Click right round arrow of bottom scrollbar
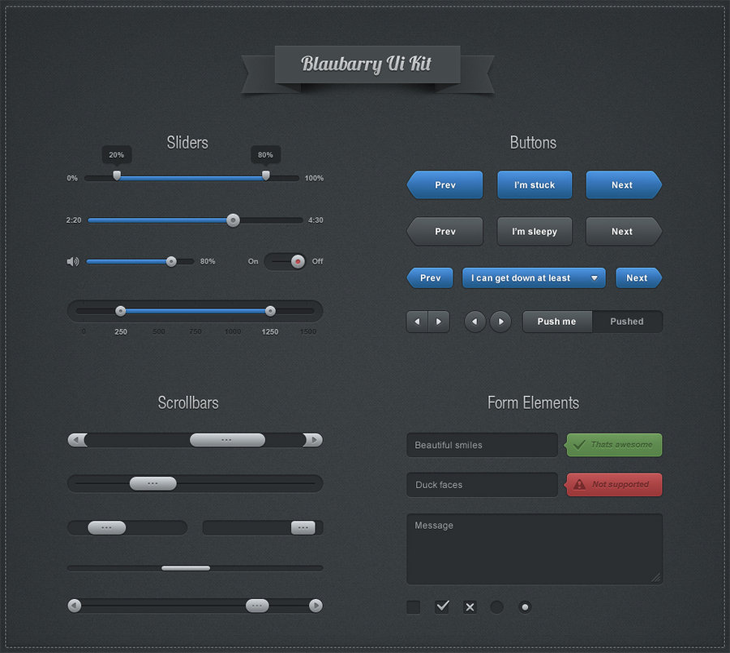730x653 pixels. point(316,606)
